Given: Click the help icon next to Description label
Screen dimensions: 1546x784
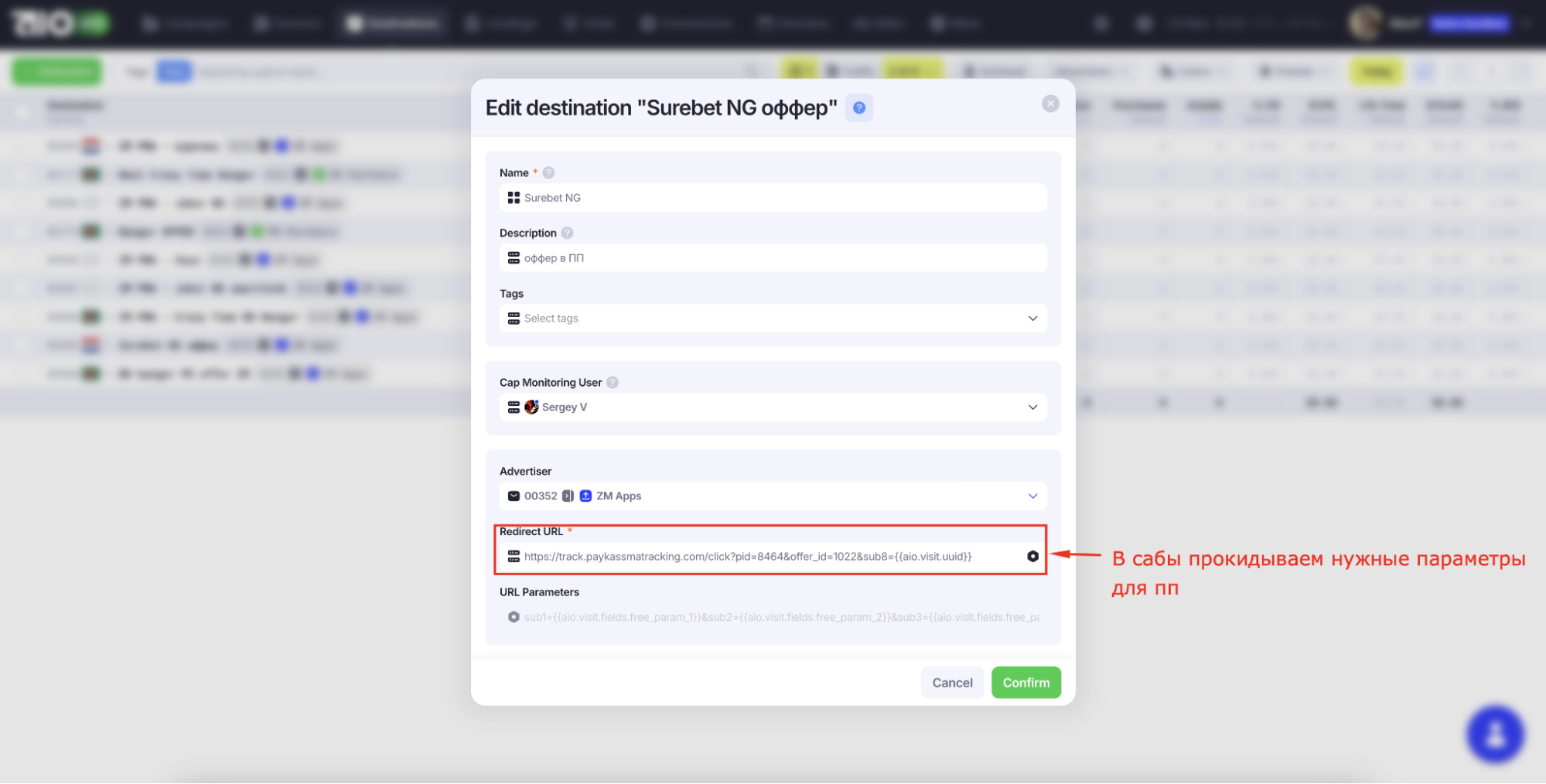Looking at the screenshot, I should tap(567, 233).
